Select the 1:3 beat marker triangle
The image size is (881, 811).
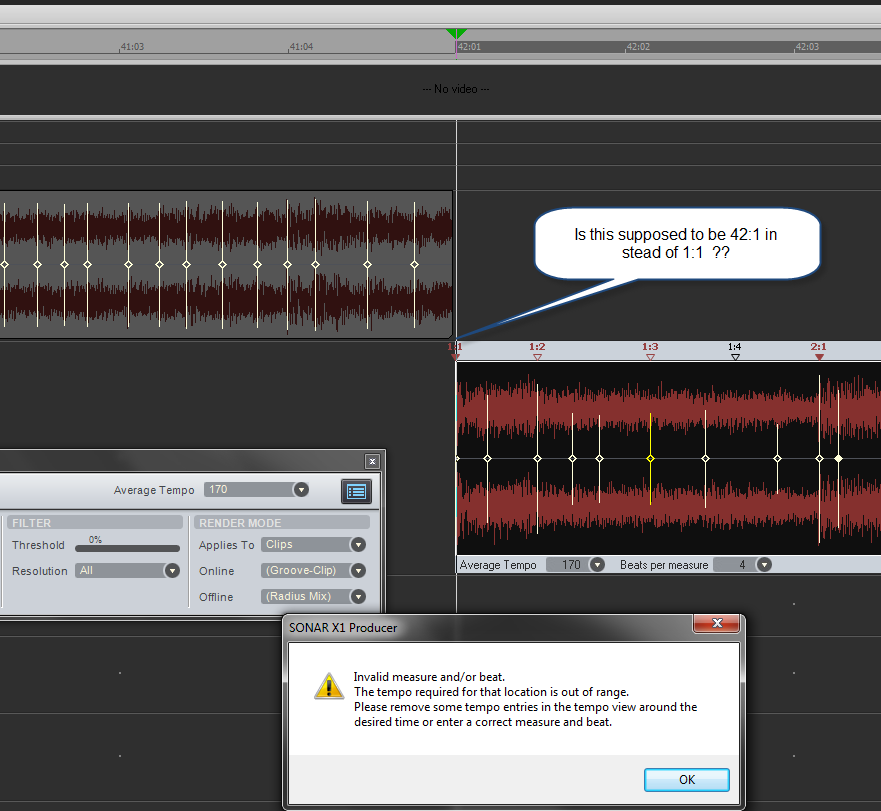click(x=650, y=356)
